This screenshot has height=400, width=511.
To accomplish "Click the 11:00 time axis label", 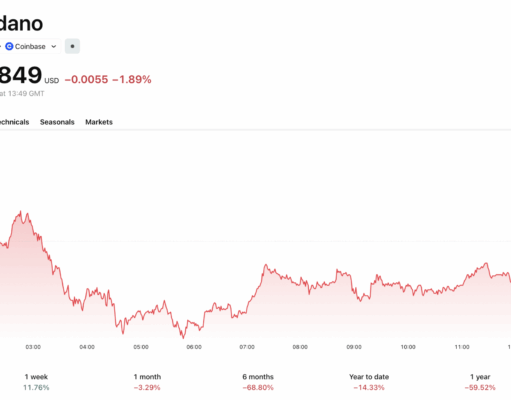I will [x=462, y=347].
